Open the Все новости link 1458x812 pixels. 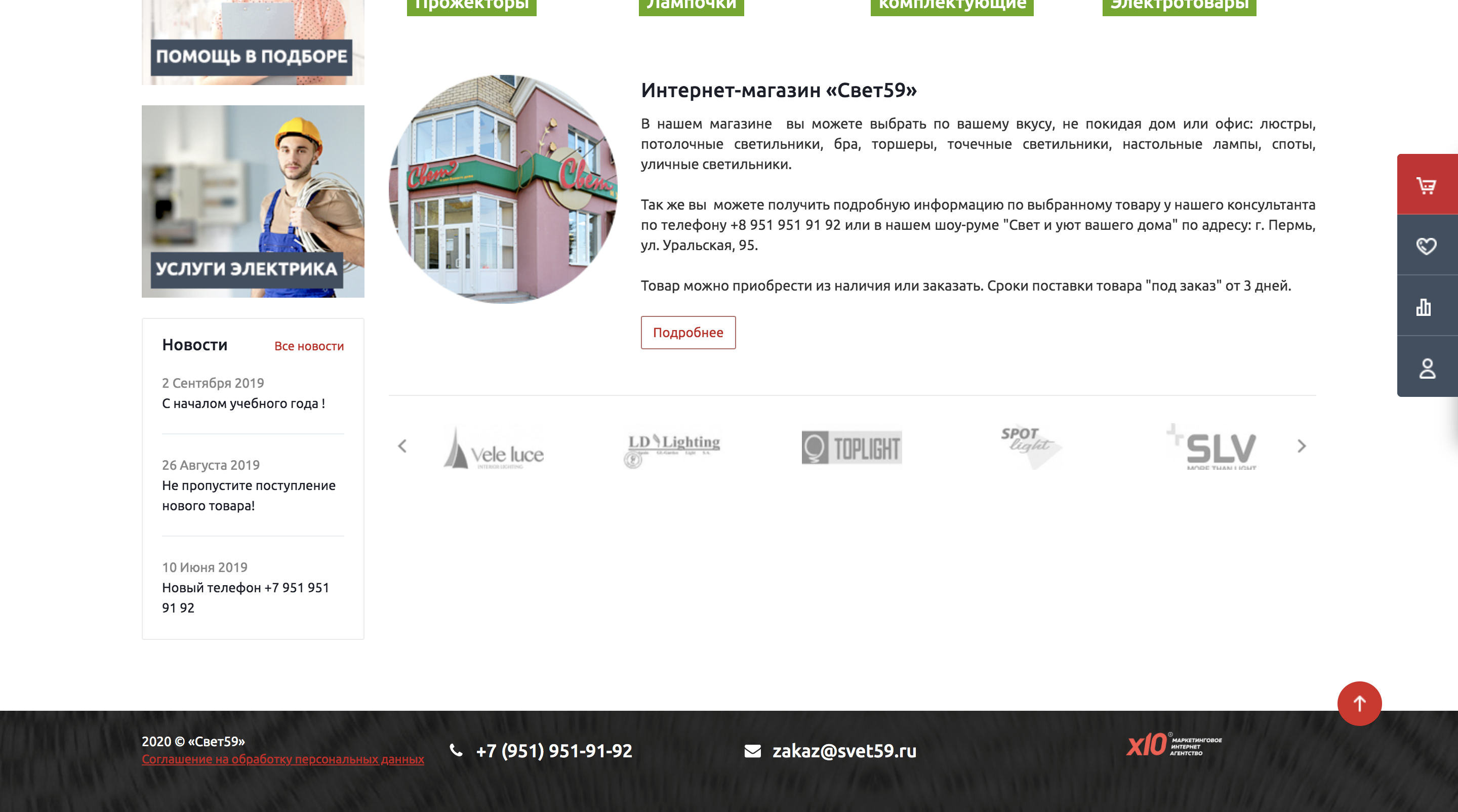[309, 346]
